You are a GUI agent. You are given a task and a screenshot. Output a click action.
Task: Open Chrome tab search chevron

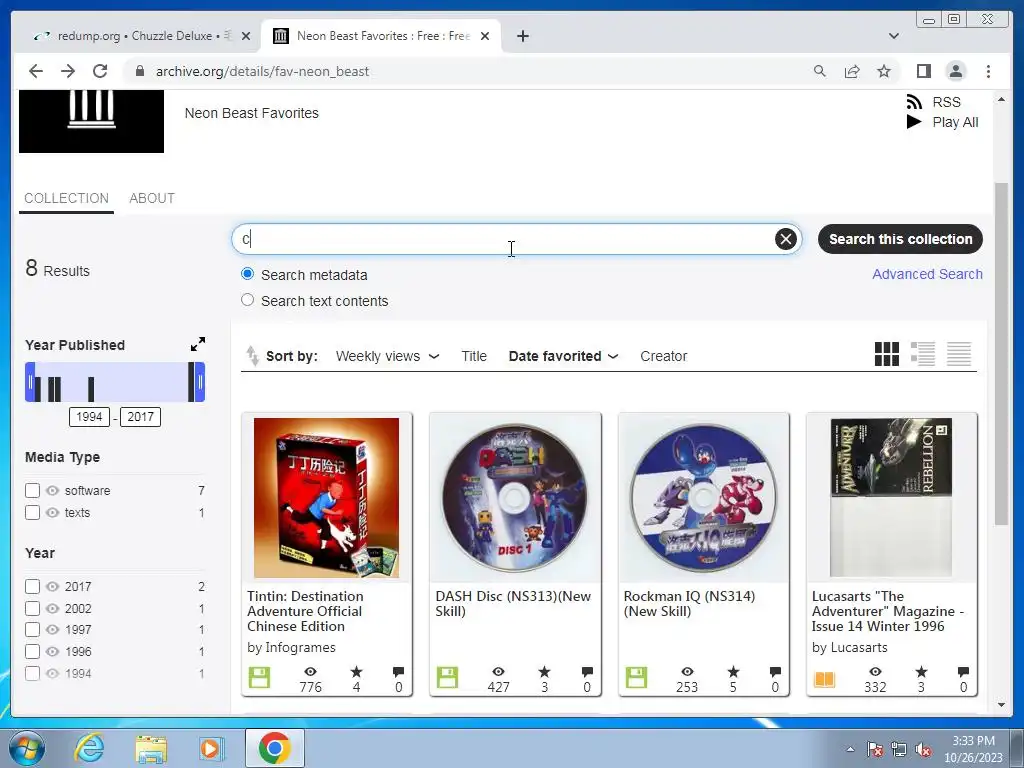click(893, 36)
